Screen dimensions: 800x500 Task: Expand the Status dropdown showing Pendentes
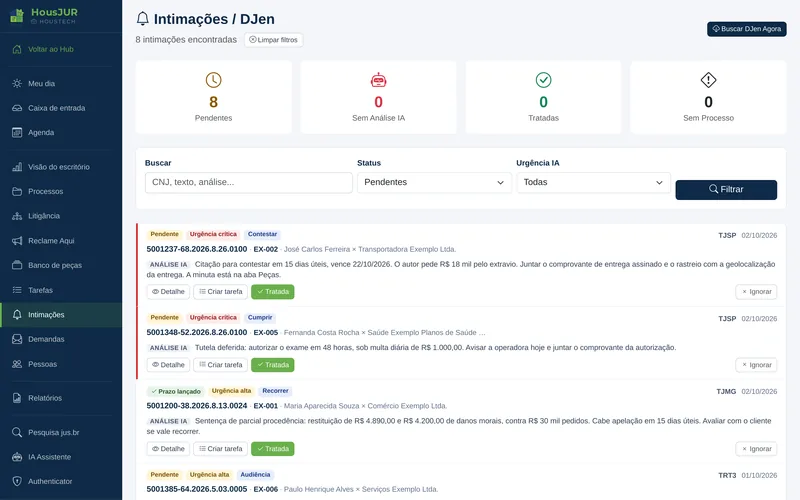tap(434, 183)
